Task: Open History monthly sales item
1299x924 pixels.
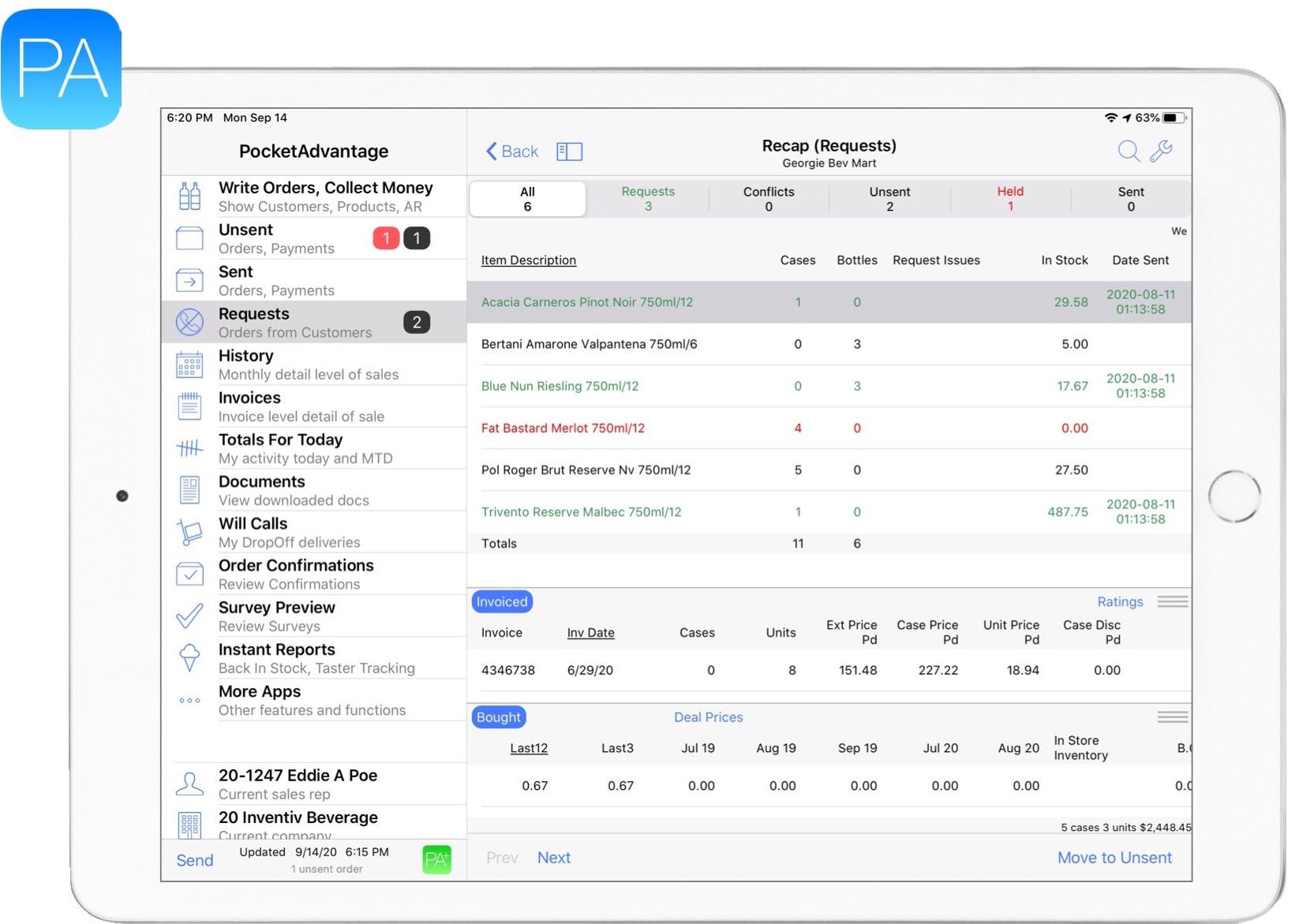Action: coord(314,365)
